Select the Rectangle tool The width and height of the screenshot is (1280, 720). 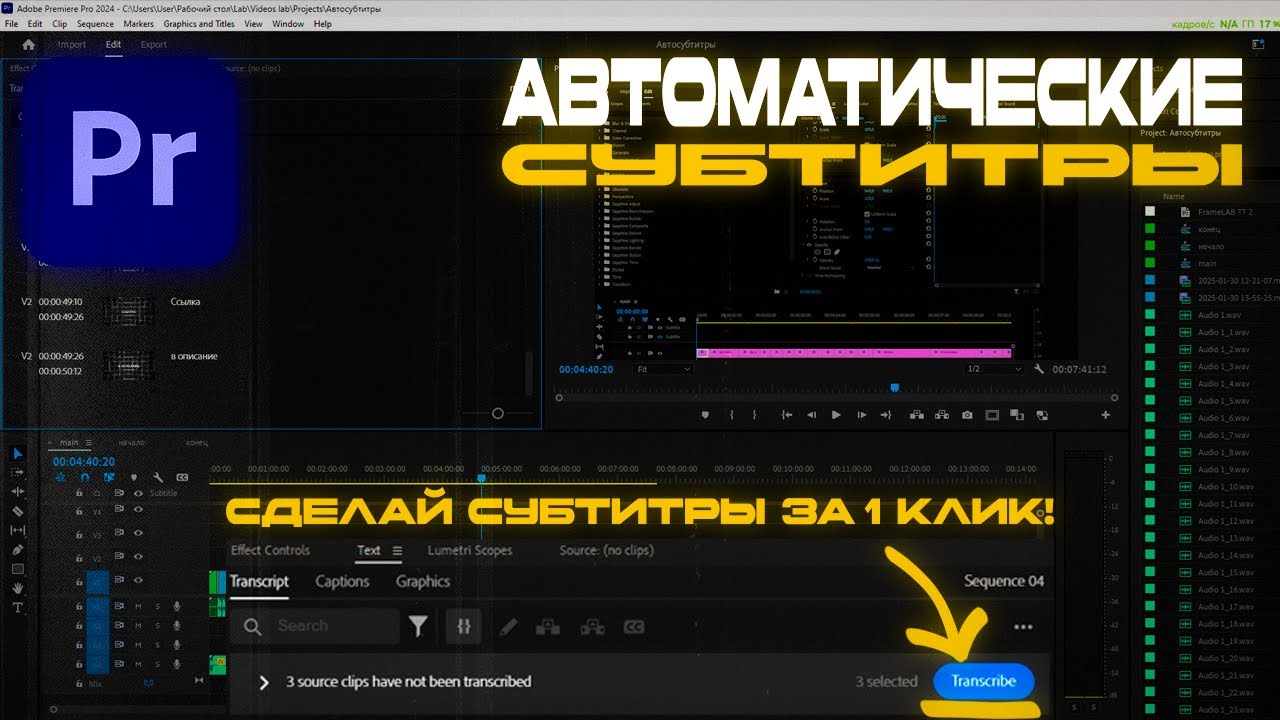coord(18,569)
